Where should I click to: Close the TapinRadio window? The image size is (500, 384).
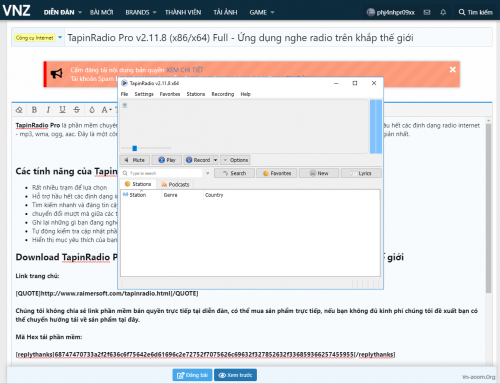tap(374, 83)
